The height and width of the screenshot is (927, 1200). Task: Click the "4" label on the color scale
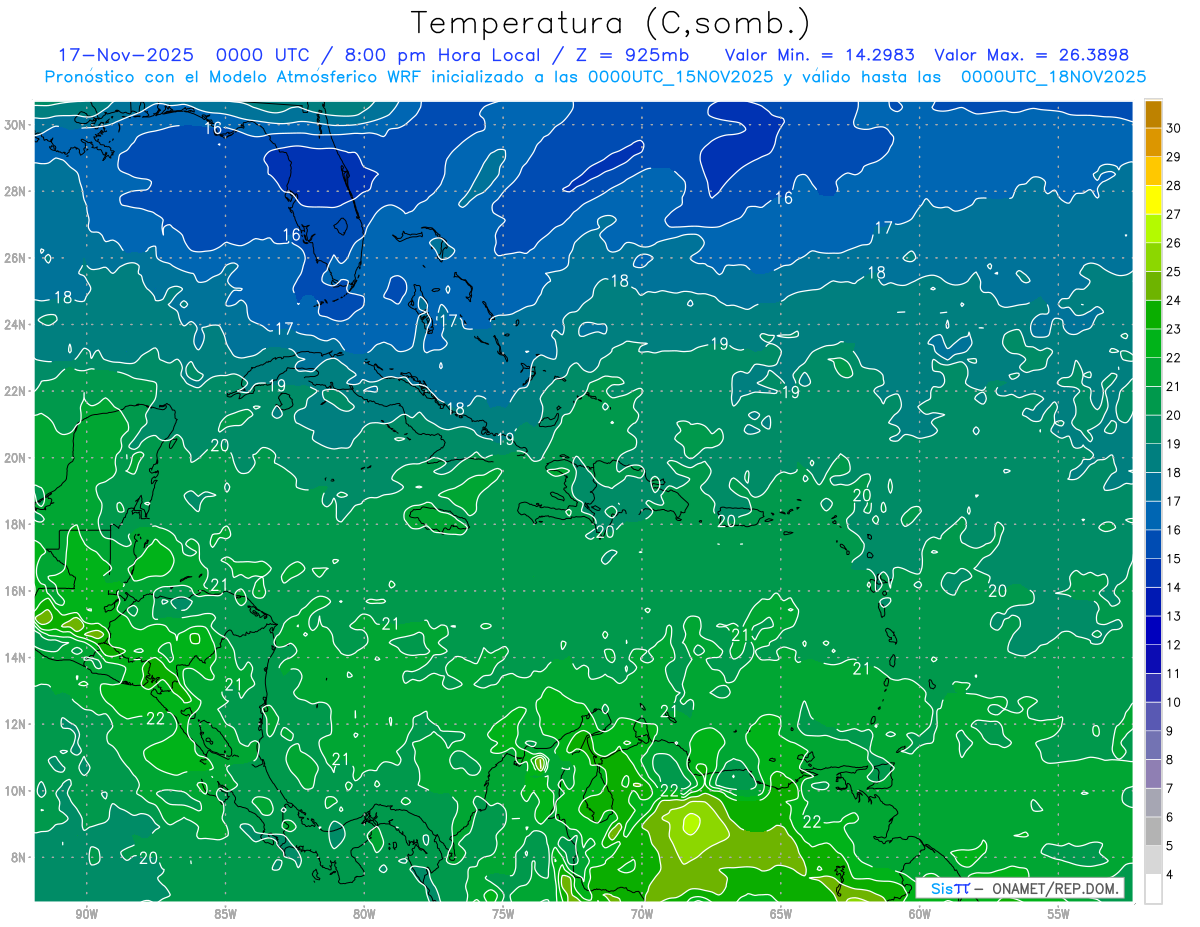pos(1169,874)
